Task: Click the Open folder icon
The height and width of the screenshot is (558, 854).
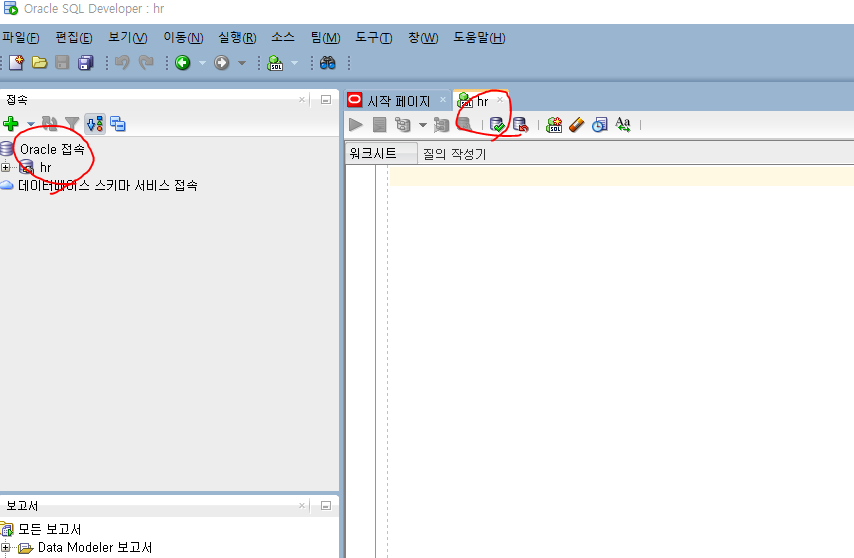Action: click(39, 63)
